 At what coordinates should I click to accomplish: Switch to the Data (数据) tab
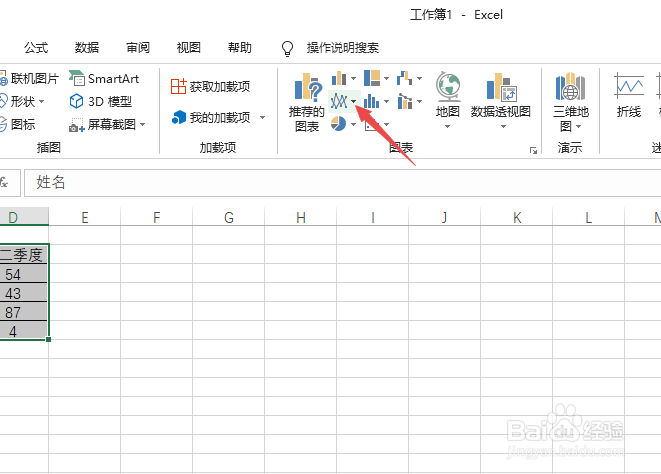(x=87, y=48)
